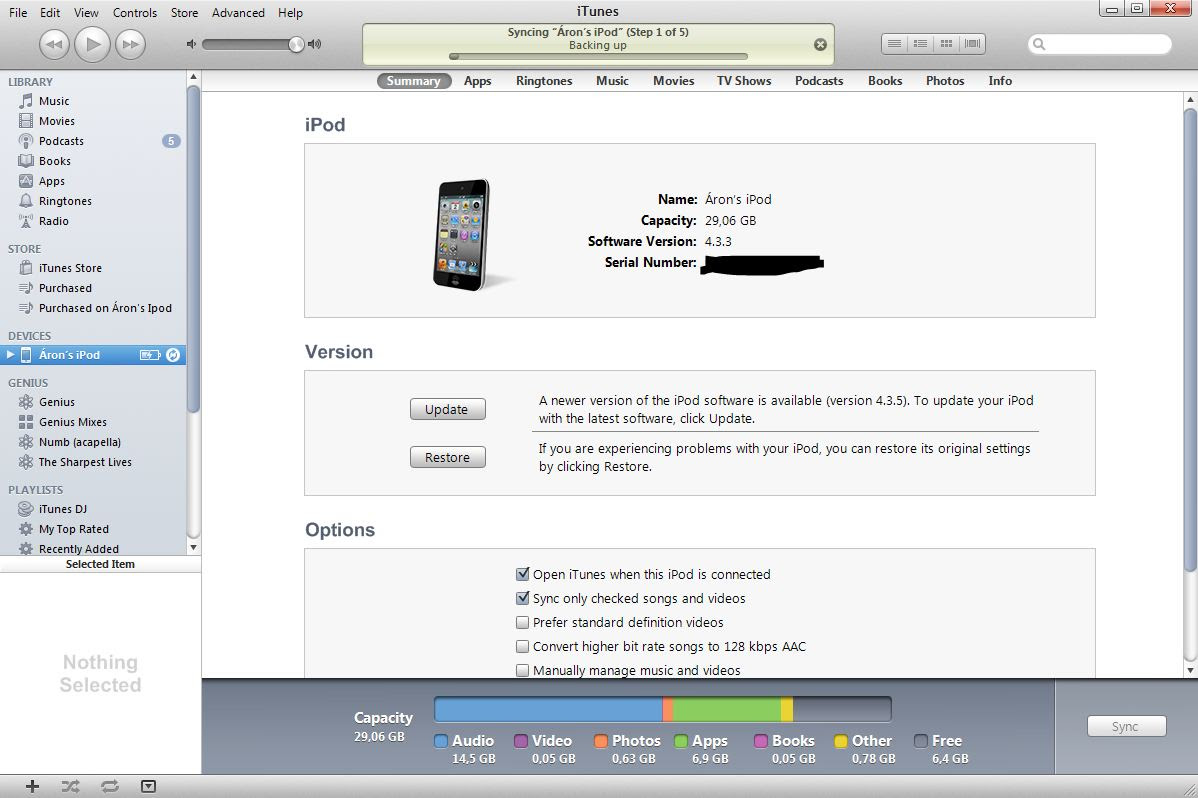Open the Advanced menu
This screenshot has width=1198, height=798.
pos(238,13)
